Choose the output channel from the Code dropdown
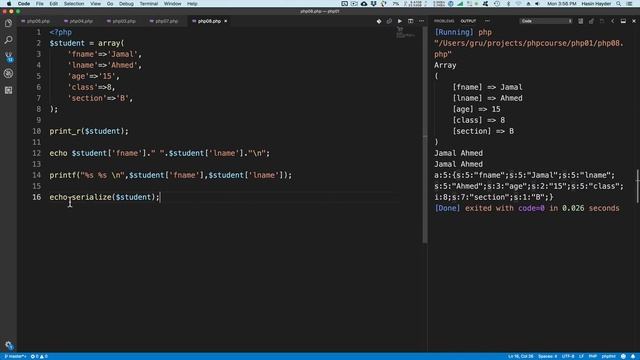640x360 pixels. (x=546, y=21)
